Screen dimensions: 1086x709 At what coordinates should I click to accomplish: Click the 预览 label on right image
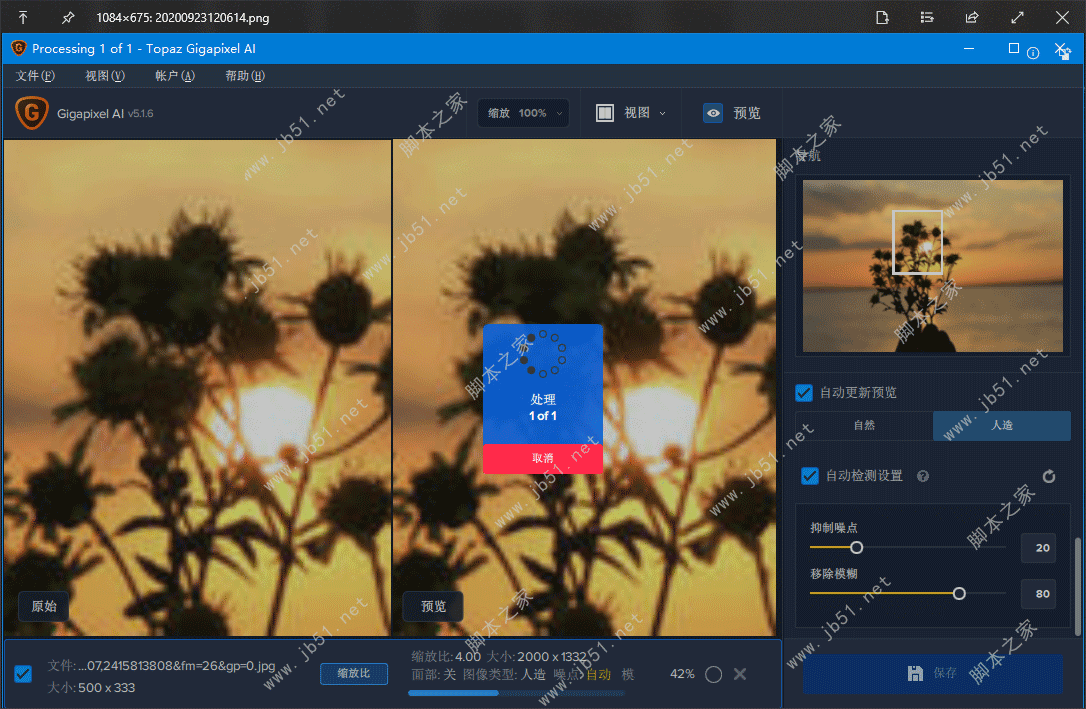click(x=434, y=606)
